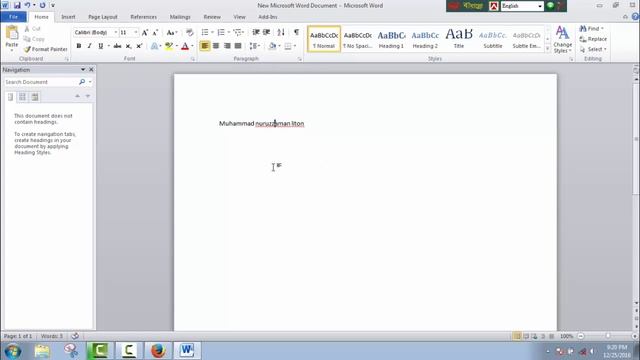Switch to the Mailings tab

180,17
